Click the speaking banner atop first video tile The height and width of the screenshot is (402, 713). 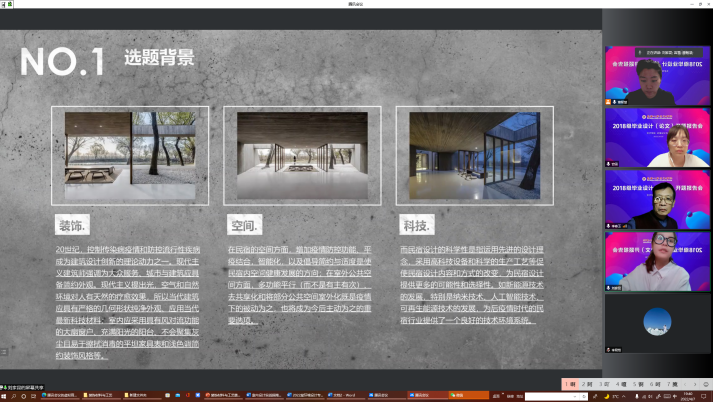(668, 53)
